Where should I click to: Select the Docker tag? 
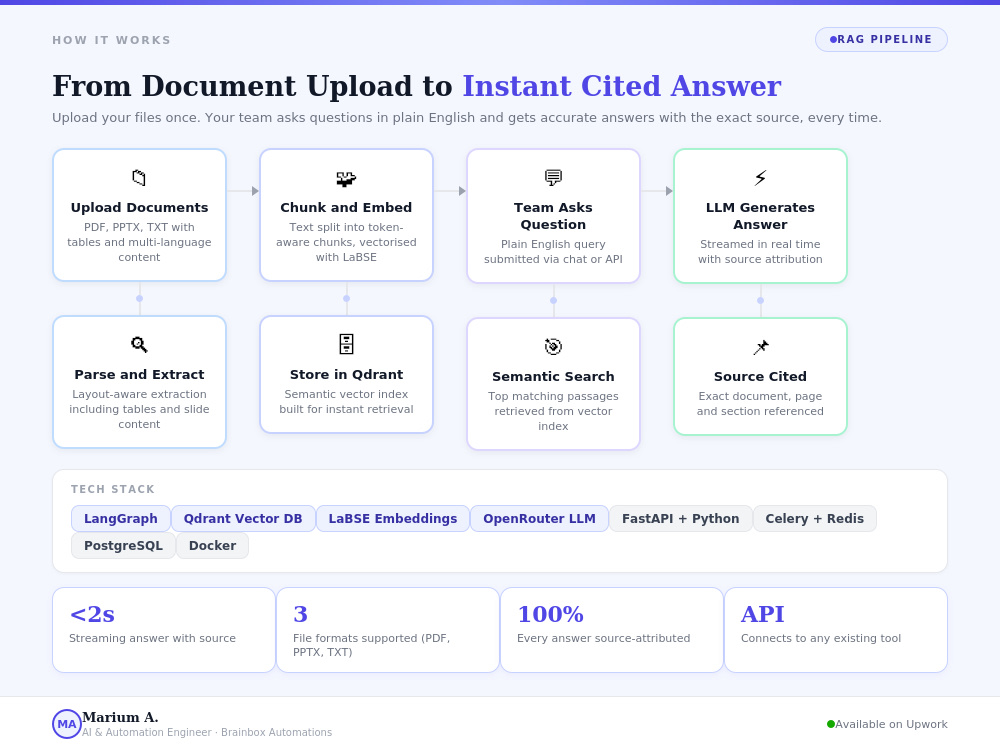[212, 545]
